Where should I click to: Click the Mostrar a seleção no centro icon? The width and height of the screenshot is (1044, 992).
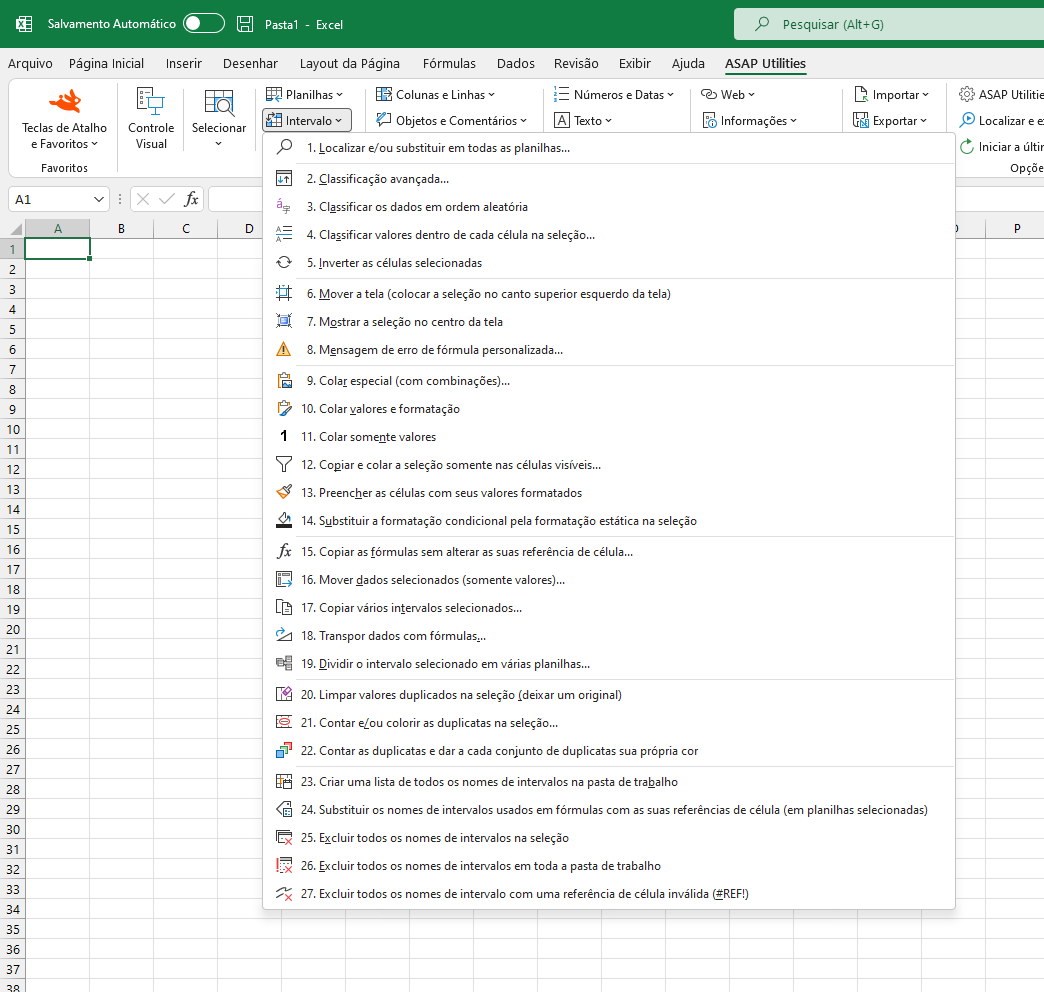[x=284, y=321]
